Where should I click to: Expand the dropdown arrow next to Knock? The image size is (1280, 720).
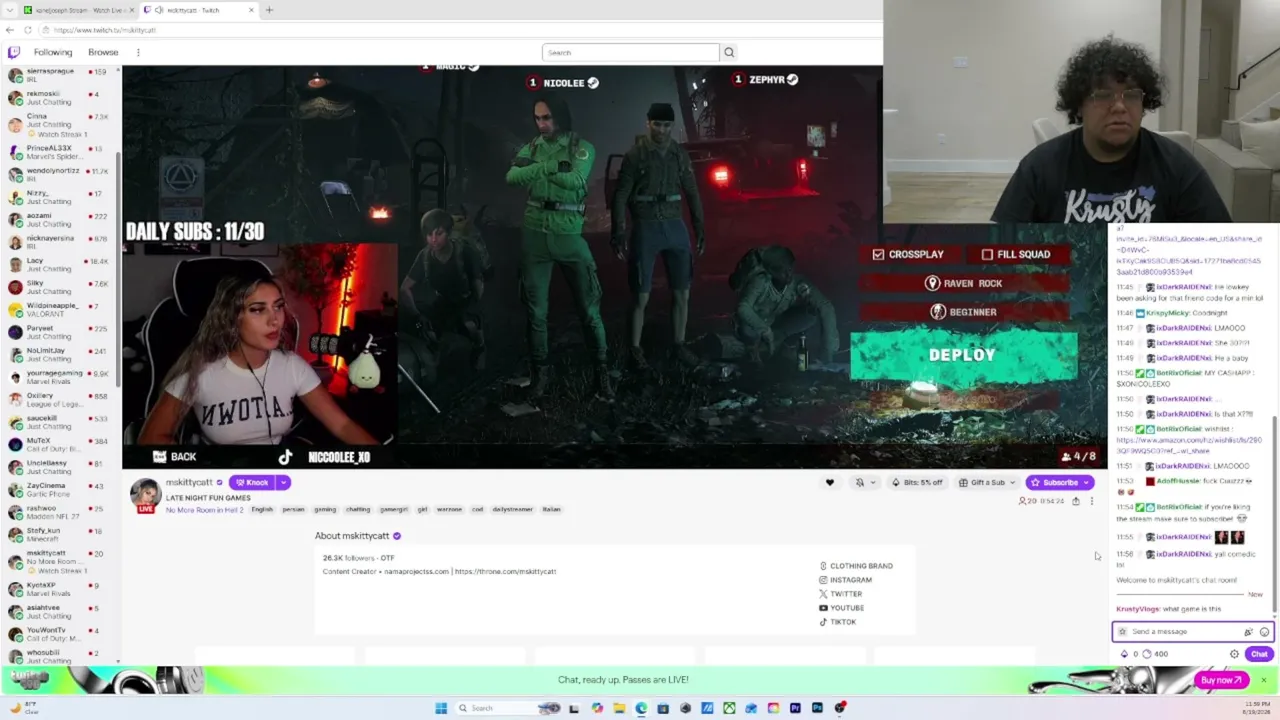click(x=283, y=483)
